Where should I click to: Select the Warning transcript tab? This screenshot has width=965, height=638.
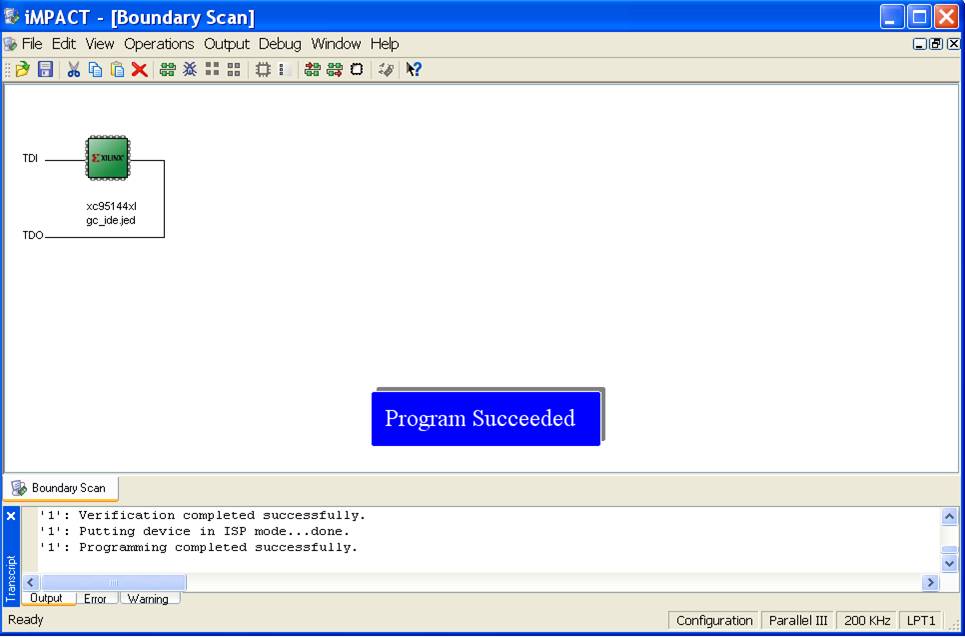[148, 599]
